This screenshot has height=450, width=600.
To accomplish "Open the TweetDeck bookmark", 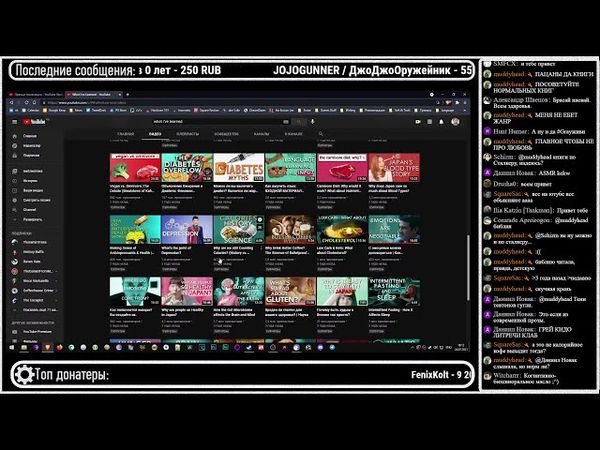I will [x=96, y=110].
